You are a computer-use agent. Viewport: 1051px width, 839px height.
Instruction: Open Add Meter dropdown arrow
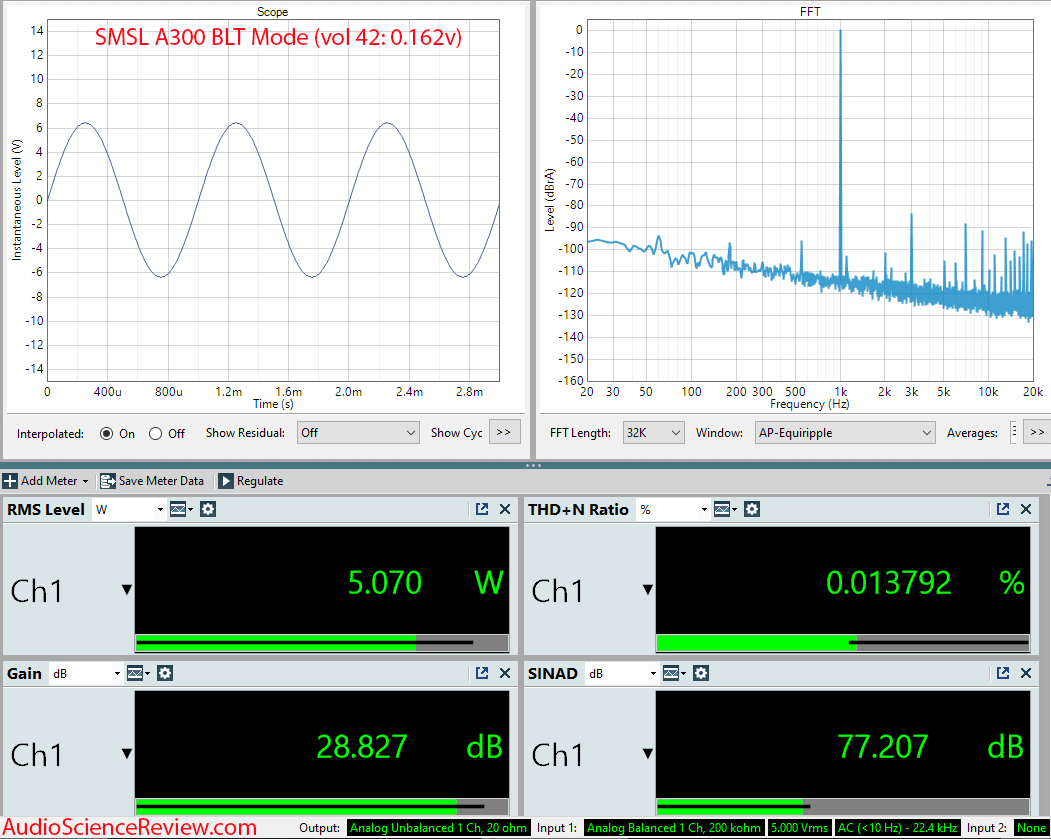click(85, 482)
